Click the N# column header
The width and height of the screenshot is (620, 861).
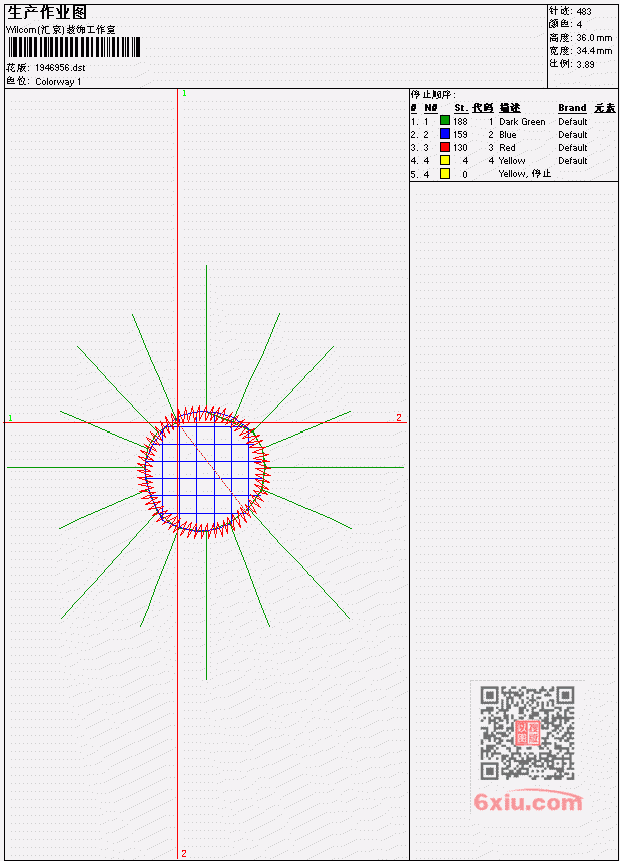[x=431, y=108]
